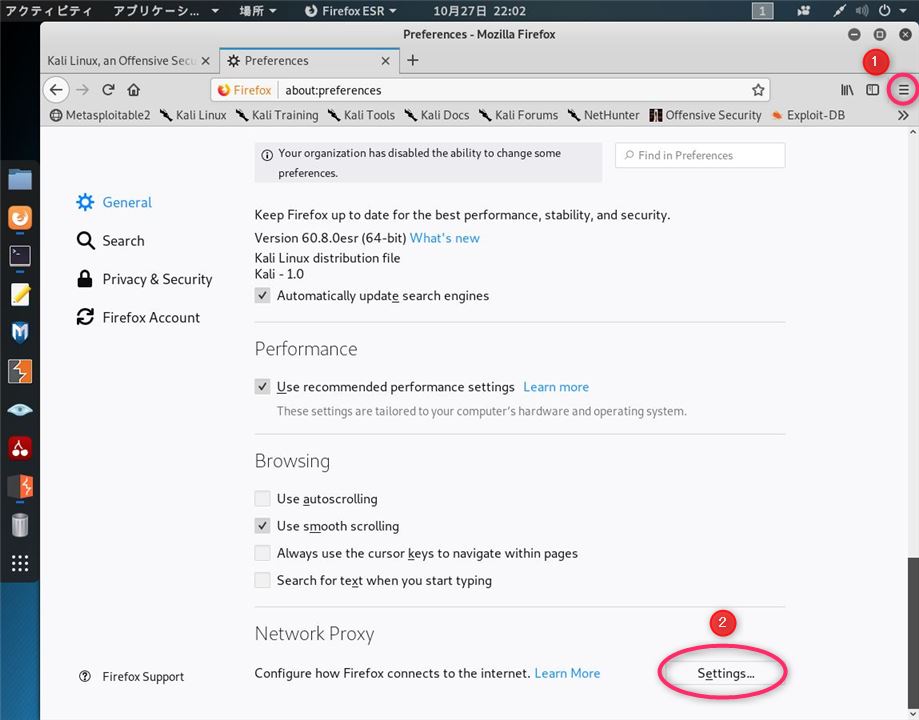Show all applications grid icon
The height and width of the screenshot is (720, 919).
click(20, 563)
